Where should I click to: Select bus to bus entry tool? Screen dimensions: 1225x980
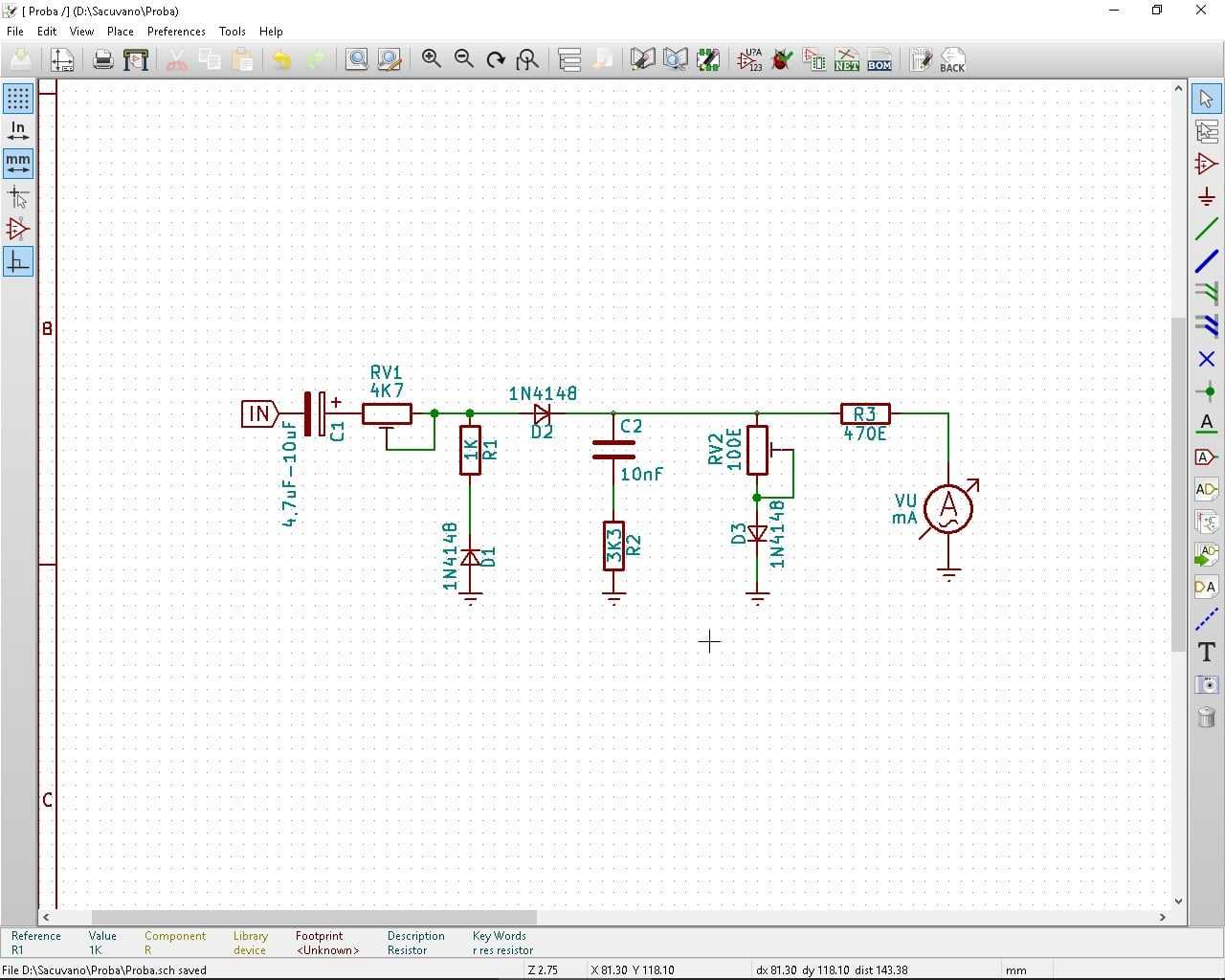coord(1207,326)
